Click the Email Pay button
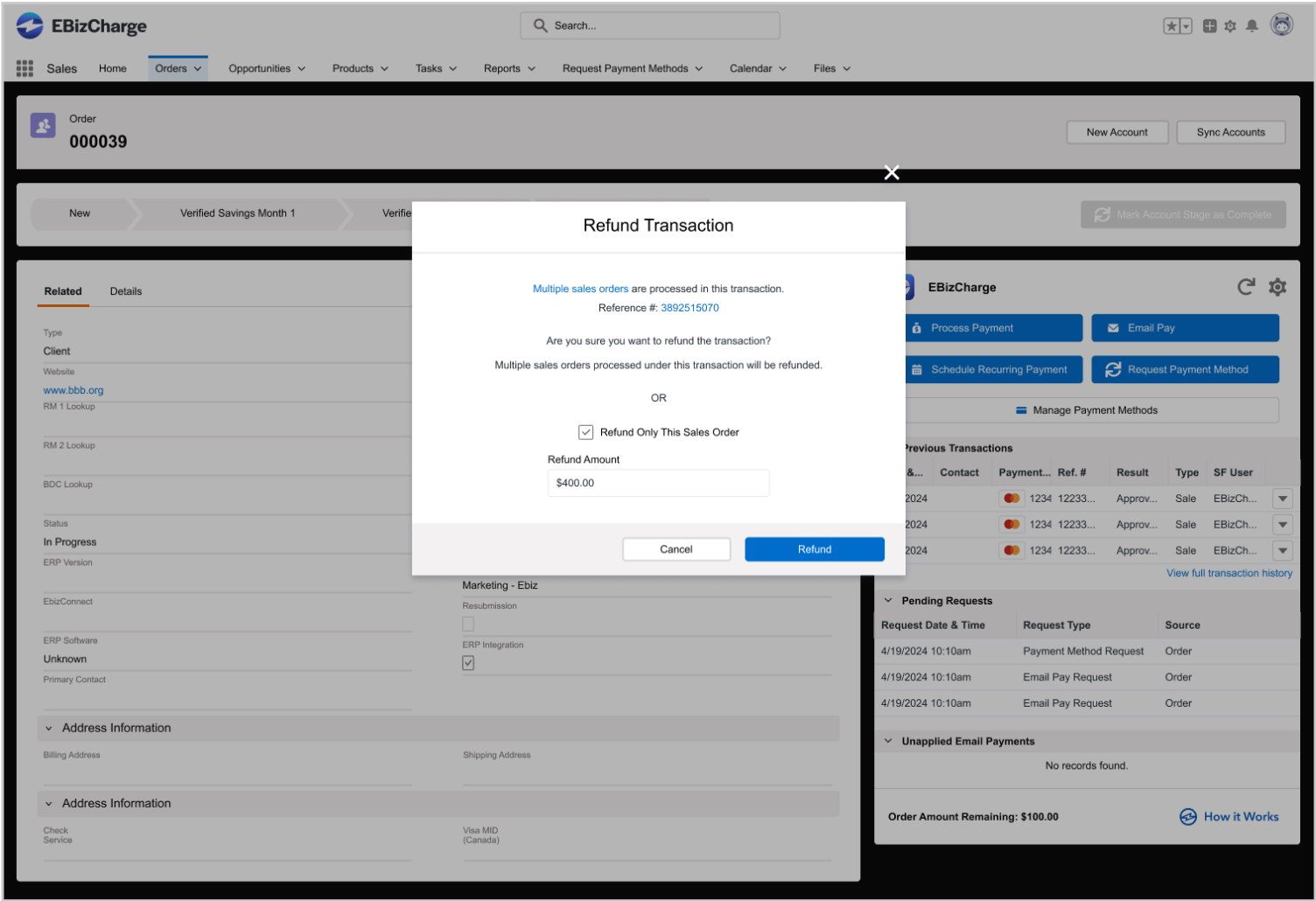Viewport: 1316px width, 901px height. 1185,328
